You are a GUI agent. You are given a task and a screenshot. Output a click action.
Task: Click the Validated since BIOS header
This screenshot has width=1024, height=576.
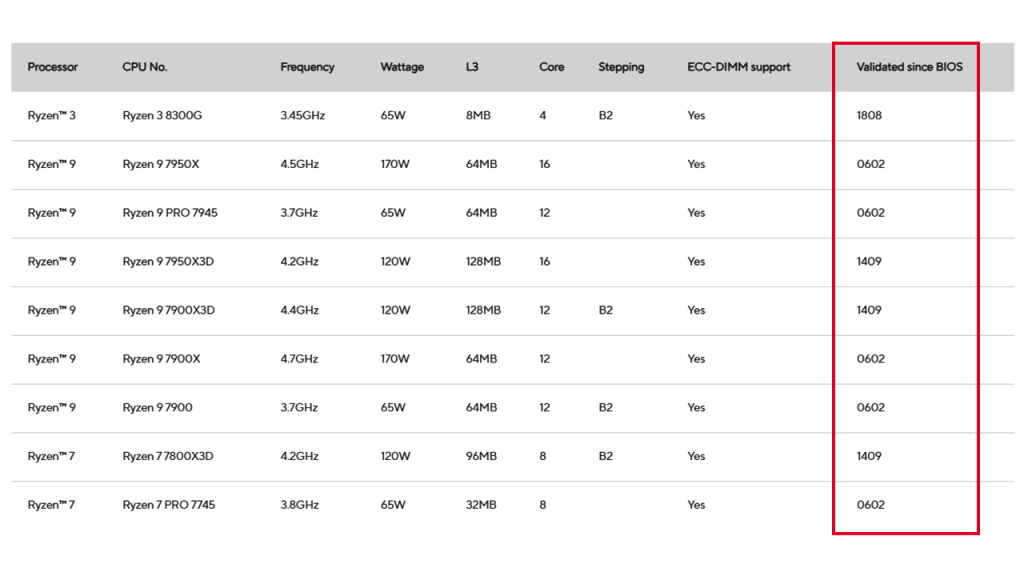click(909, 67)
